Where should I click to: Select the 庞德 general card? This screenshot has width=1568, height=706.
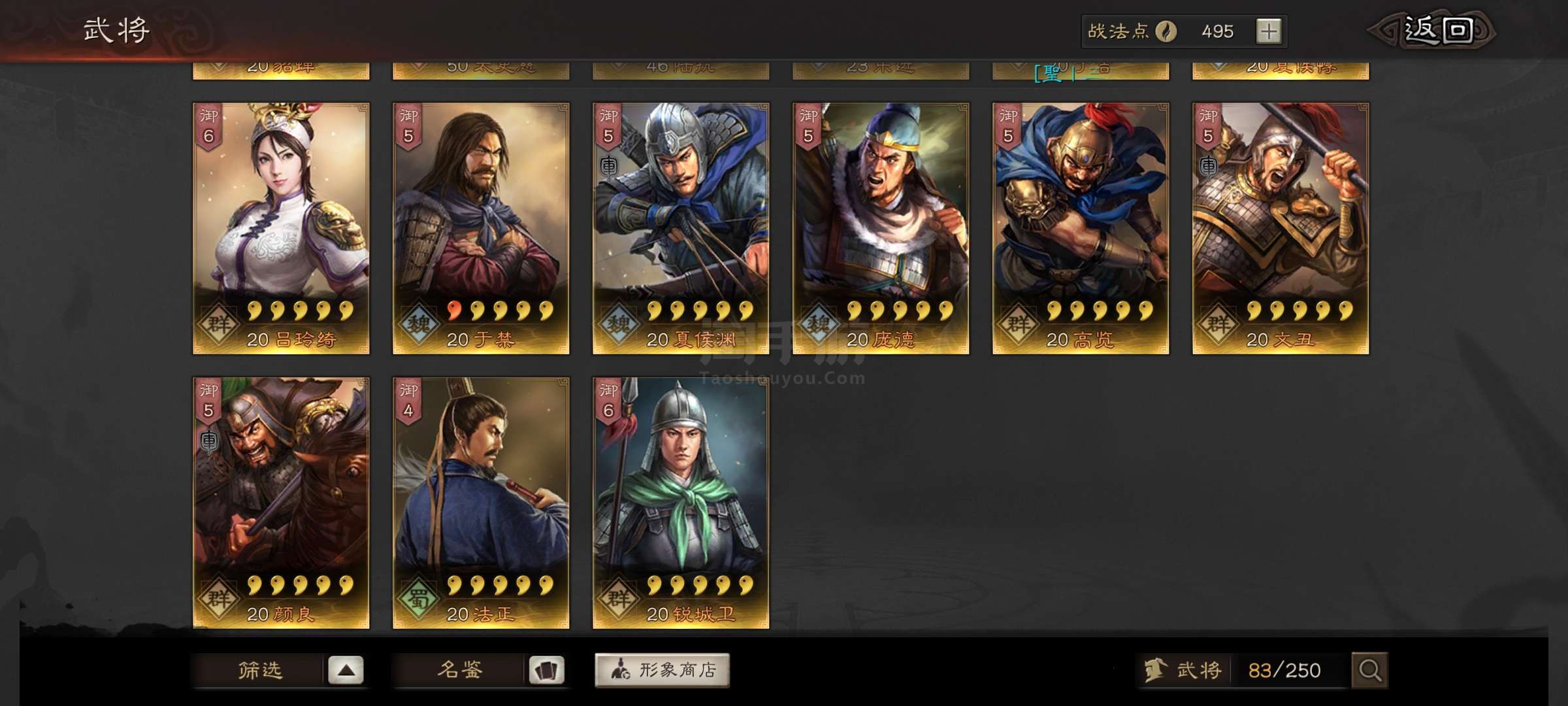coord(881,228)
